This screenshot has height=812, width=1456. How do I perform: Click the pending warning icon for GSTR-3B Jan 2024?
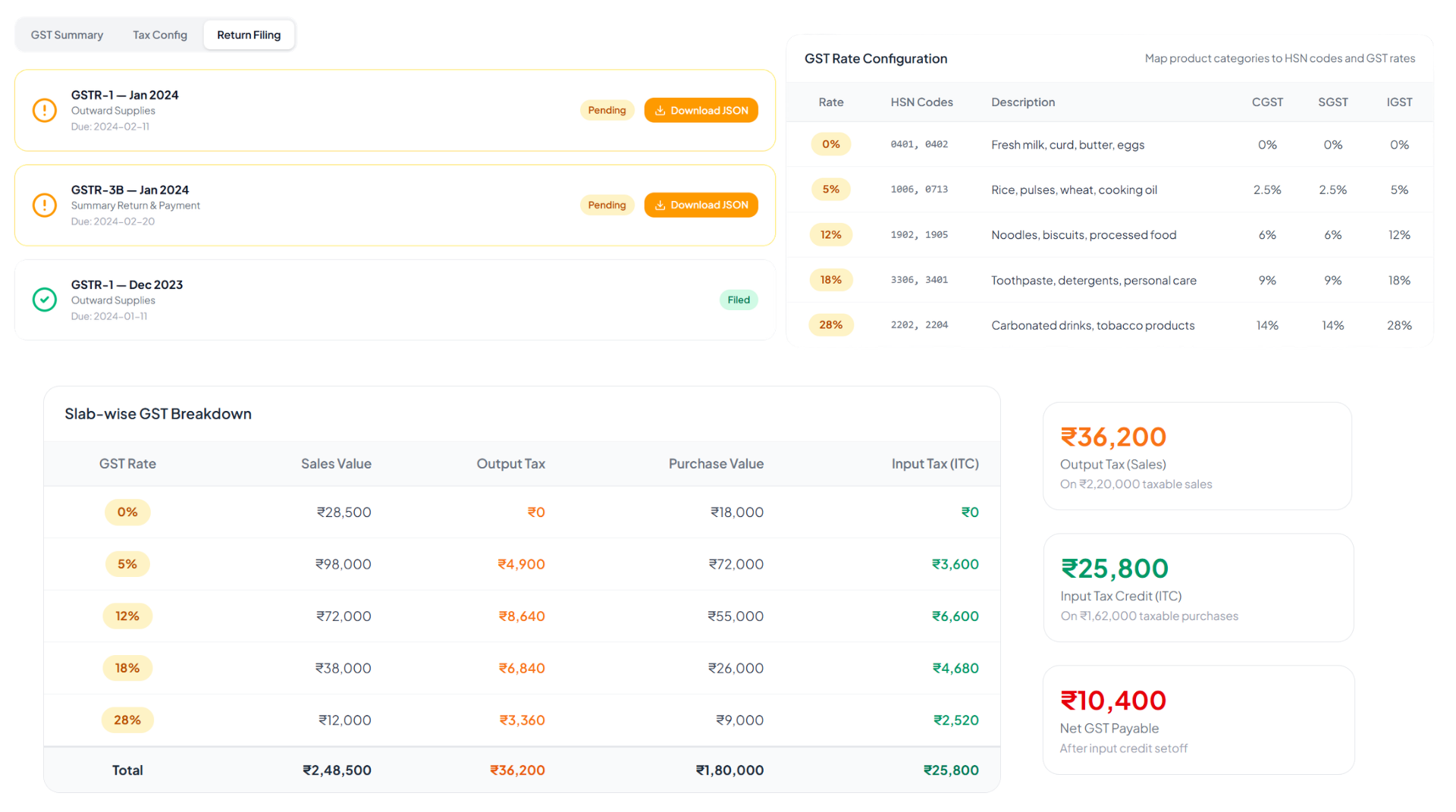45,205
